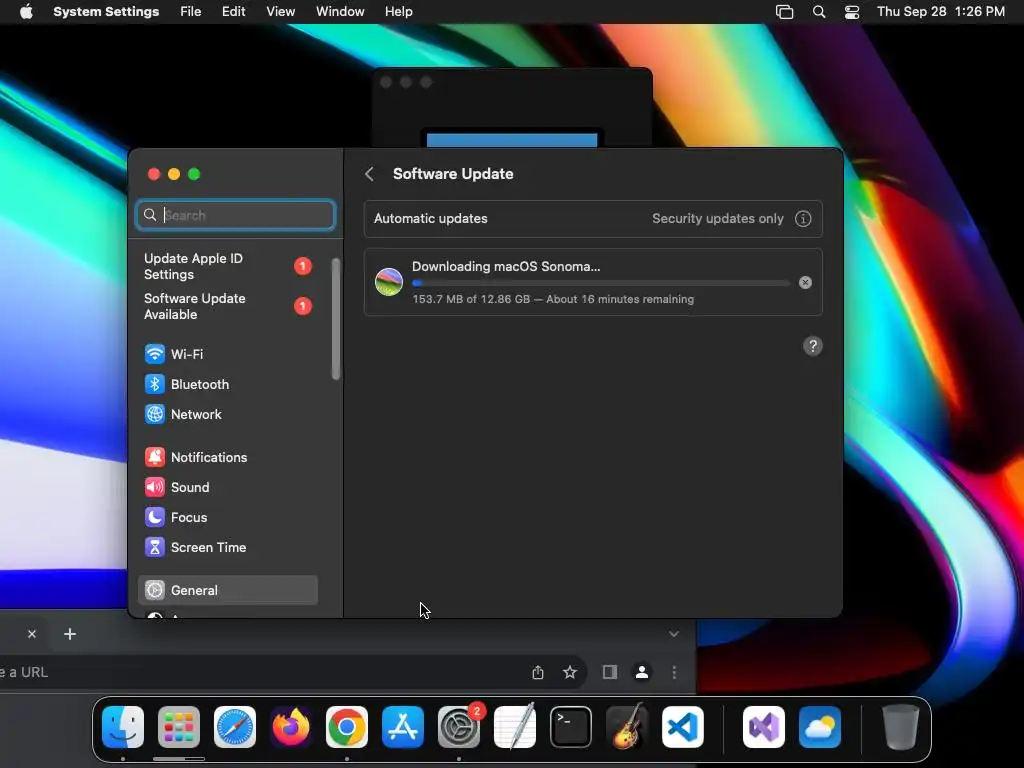The height and width of the screenshot is (768, 1024).
Task: Bookmark the page with star icon
Action: tap(570, 672)
